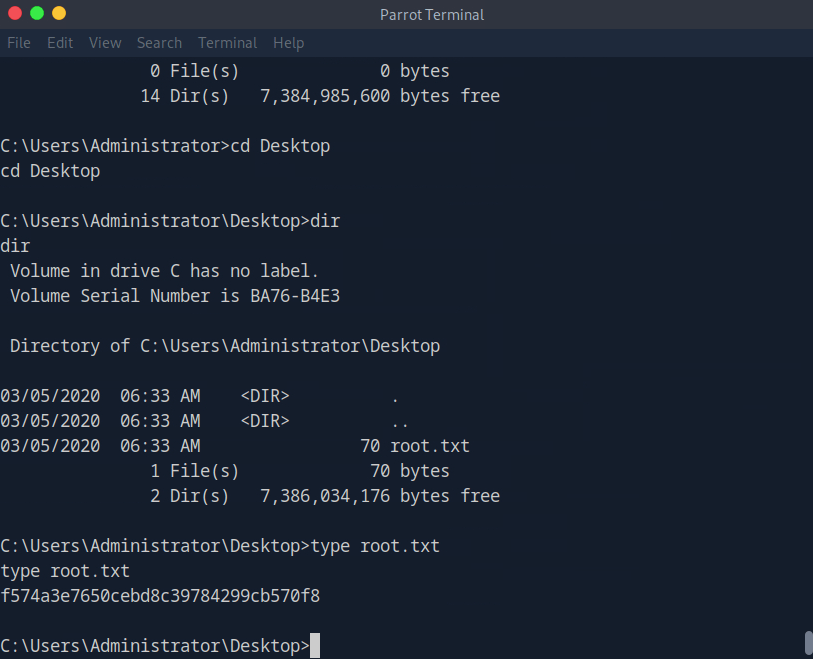Open the File menu
This screenshot has width=813, height=659.
(x=19, y=43)
